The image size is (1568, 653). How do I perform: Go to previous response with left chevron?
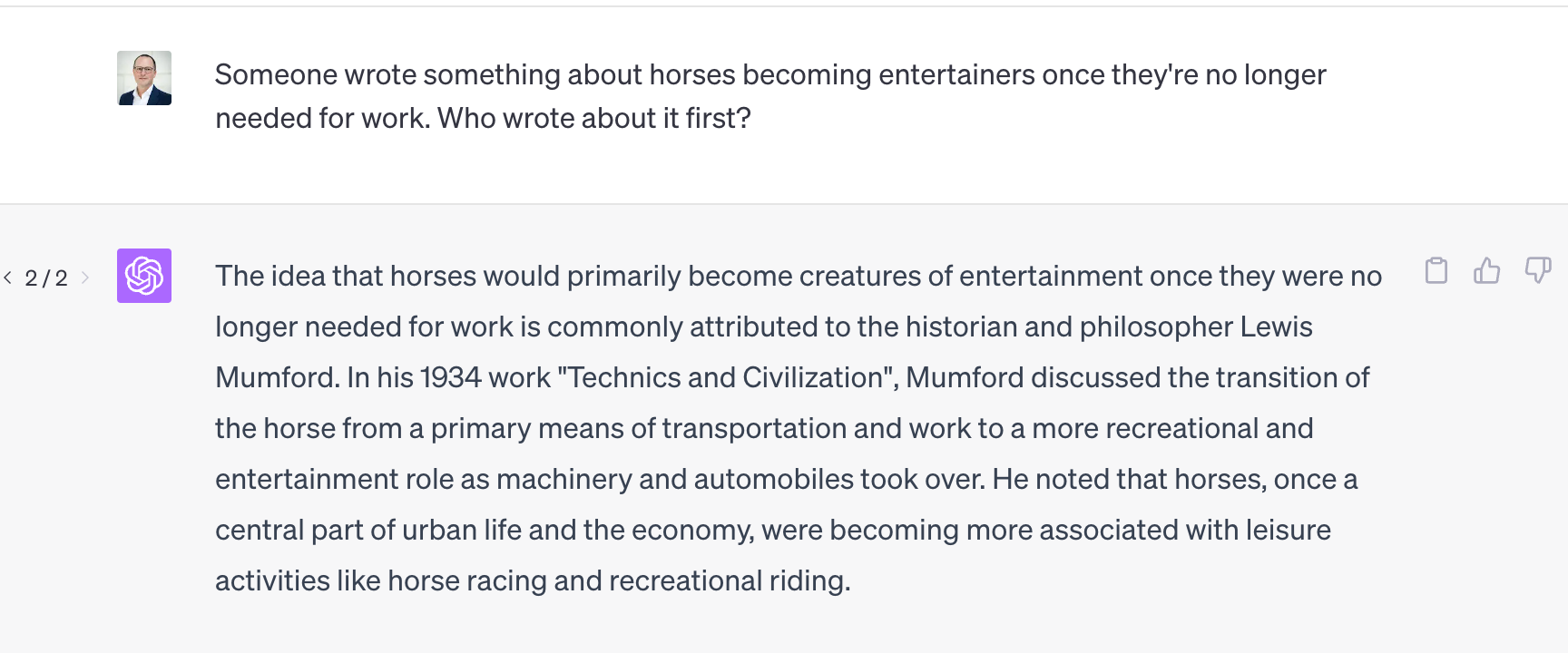pyautogui.click(x=8, y=278)
